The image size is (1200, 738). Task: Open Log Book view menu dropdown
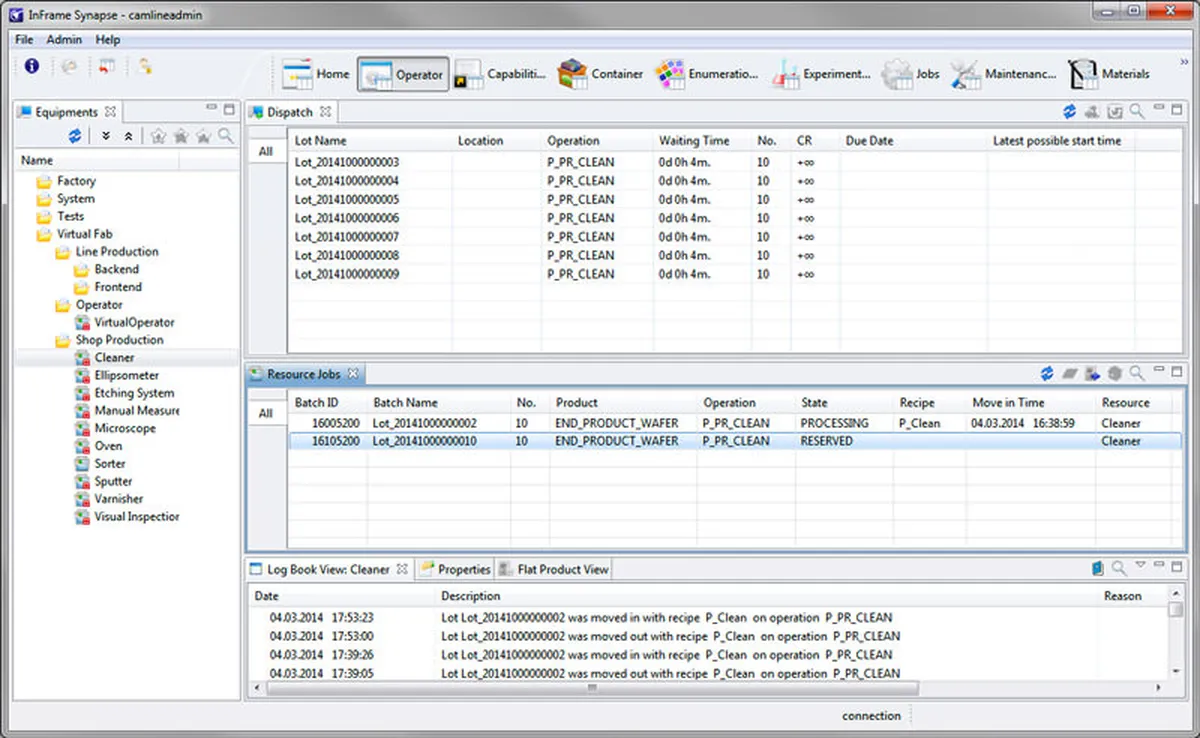pyautogui.click(x=1140, y=567)
